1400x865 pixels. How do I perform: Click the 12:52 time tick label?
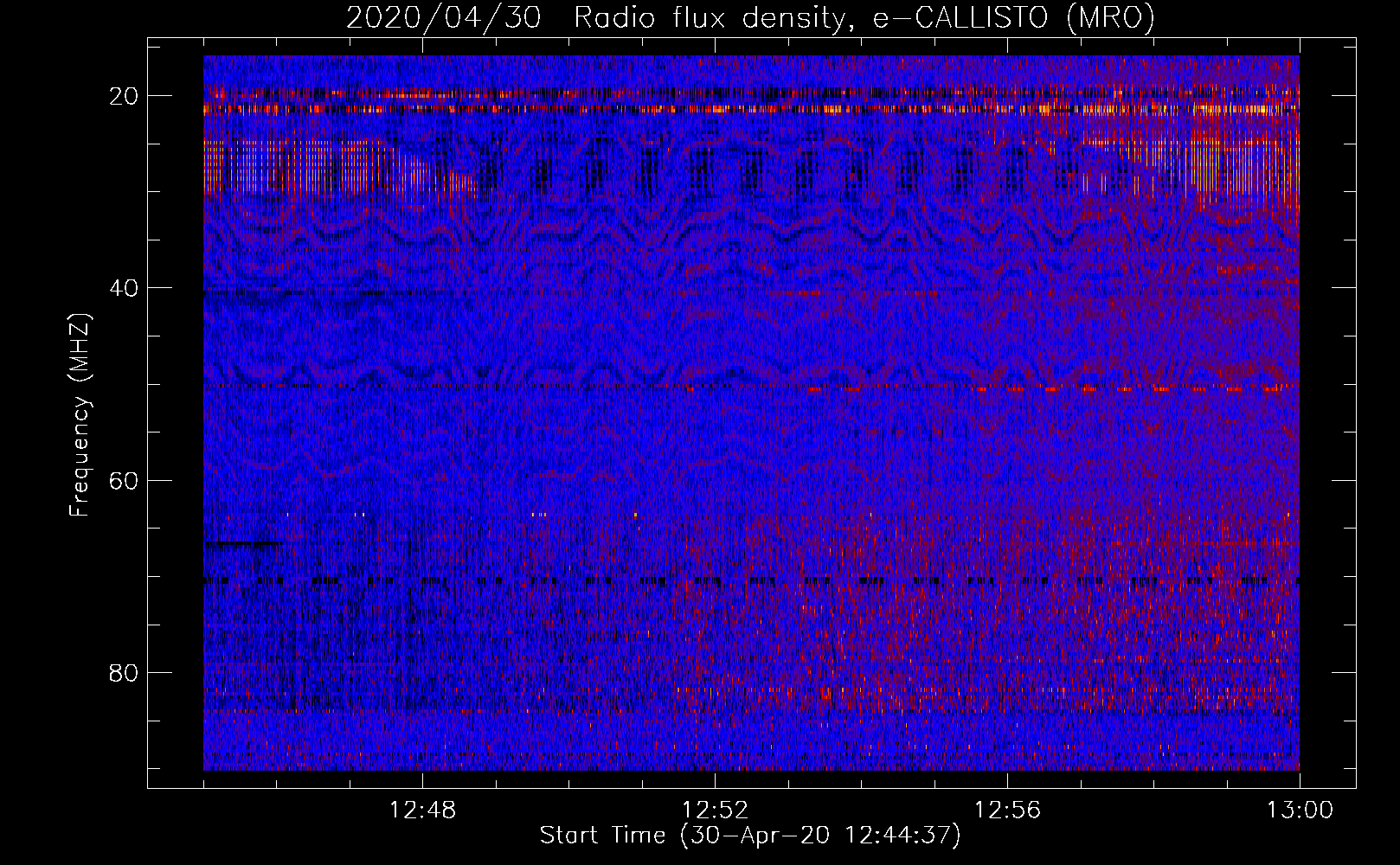(x=715, y=811)
